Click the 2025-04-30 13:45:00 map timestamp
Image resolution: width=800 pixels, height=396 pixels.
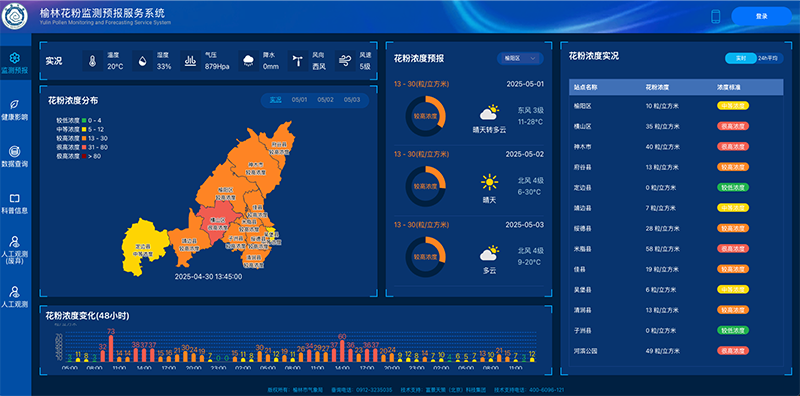[208, 277]
